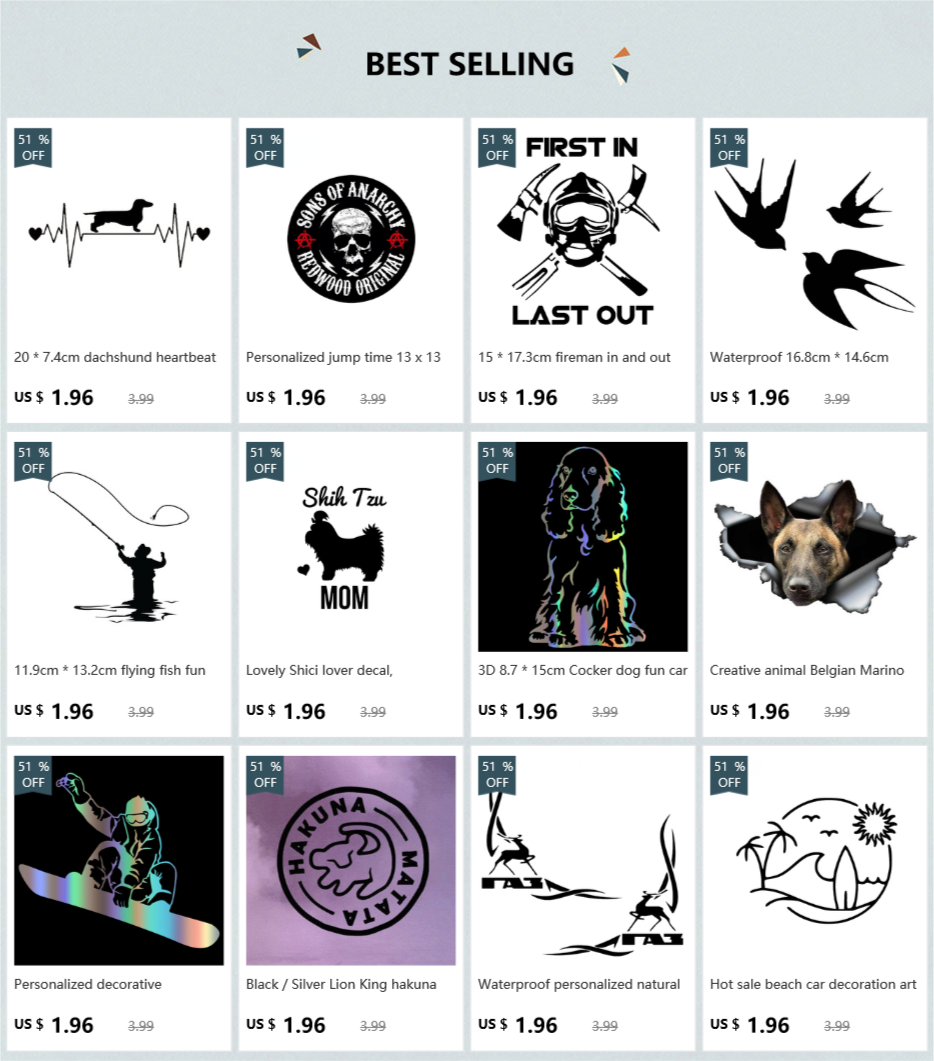Screen dimensions: 934x1061
Task: View the Belgian Malinois torn metal sticker
Action: (x=814, y=547)
